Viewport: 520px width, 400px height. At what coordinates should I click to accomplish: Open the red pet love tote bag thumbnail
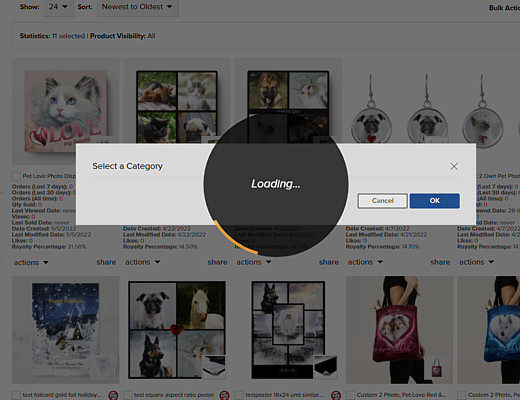pyautogui.click(x=399, y=330)
